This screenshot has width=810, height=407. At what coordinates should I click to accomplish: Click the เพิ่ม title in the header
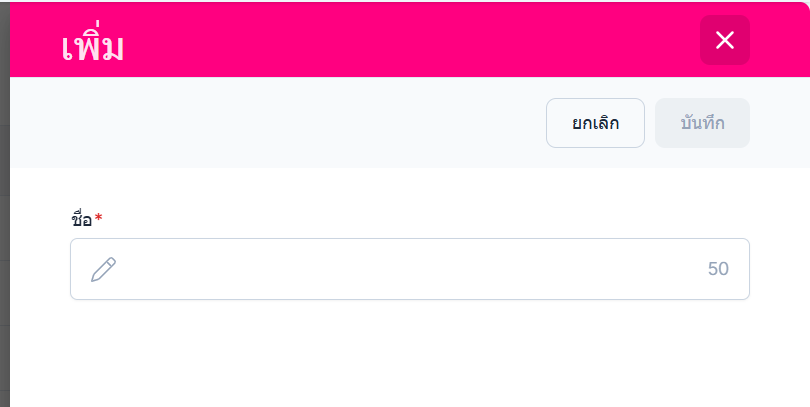92,45
